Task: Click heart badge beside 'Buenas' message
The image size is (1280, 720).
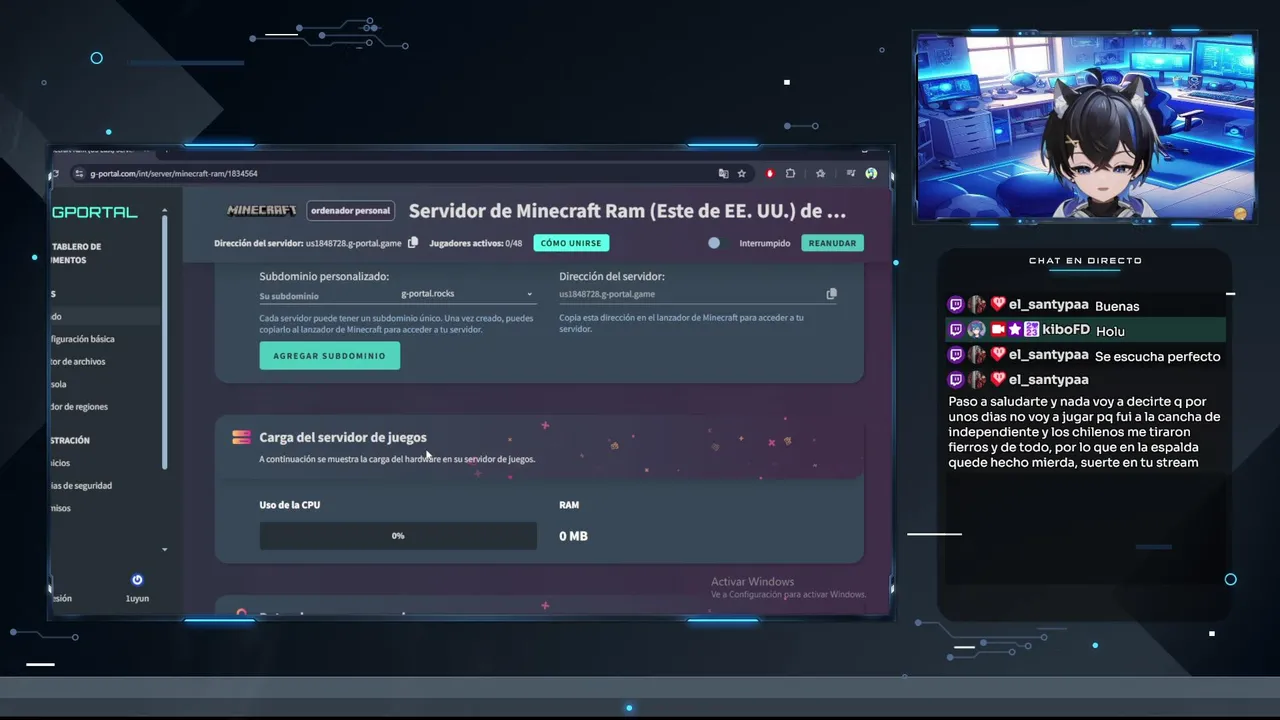Action: click(998, 304)
